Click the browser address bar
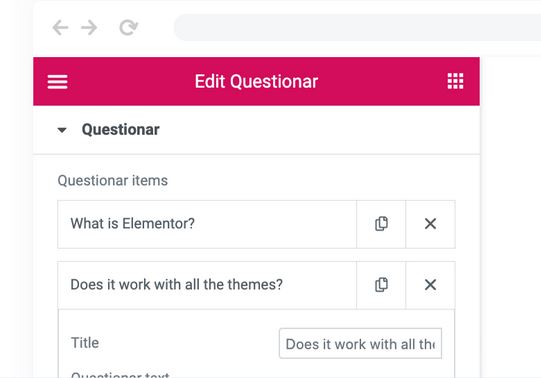541x378 pixels. point(357,28)
